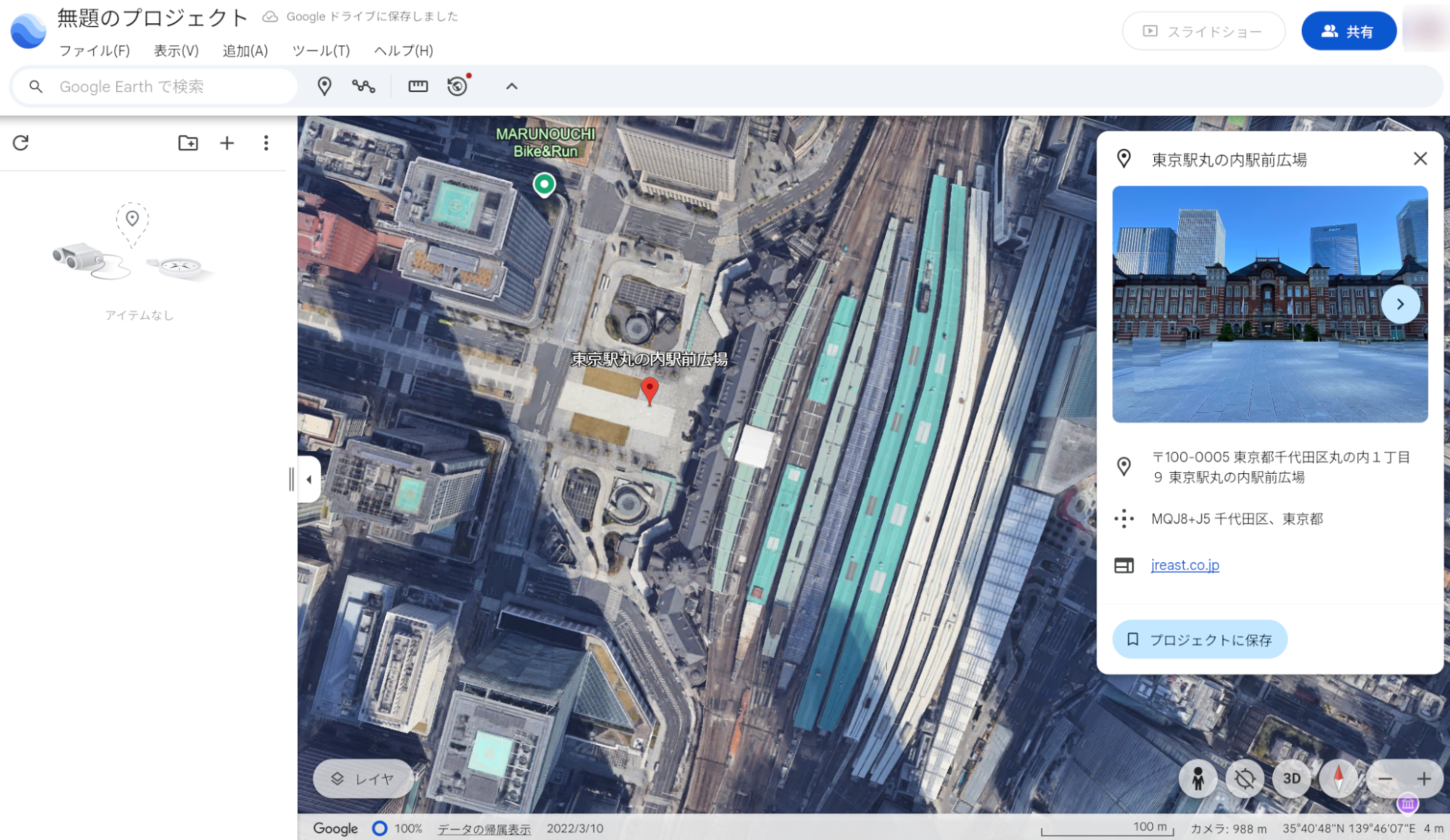Click the search magnifier icon
1450x840 pixels.
click(36, 86)
